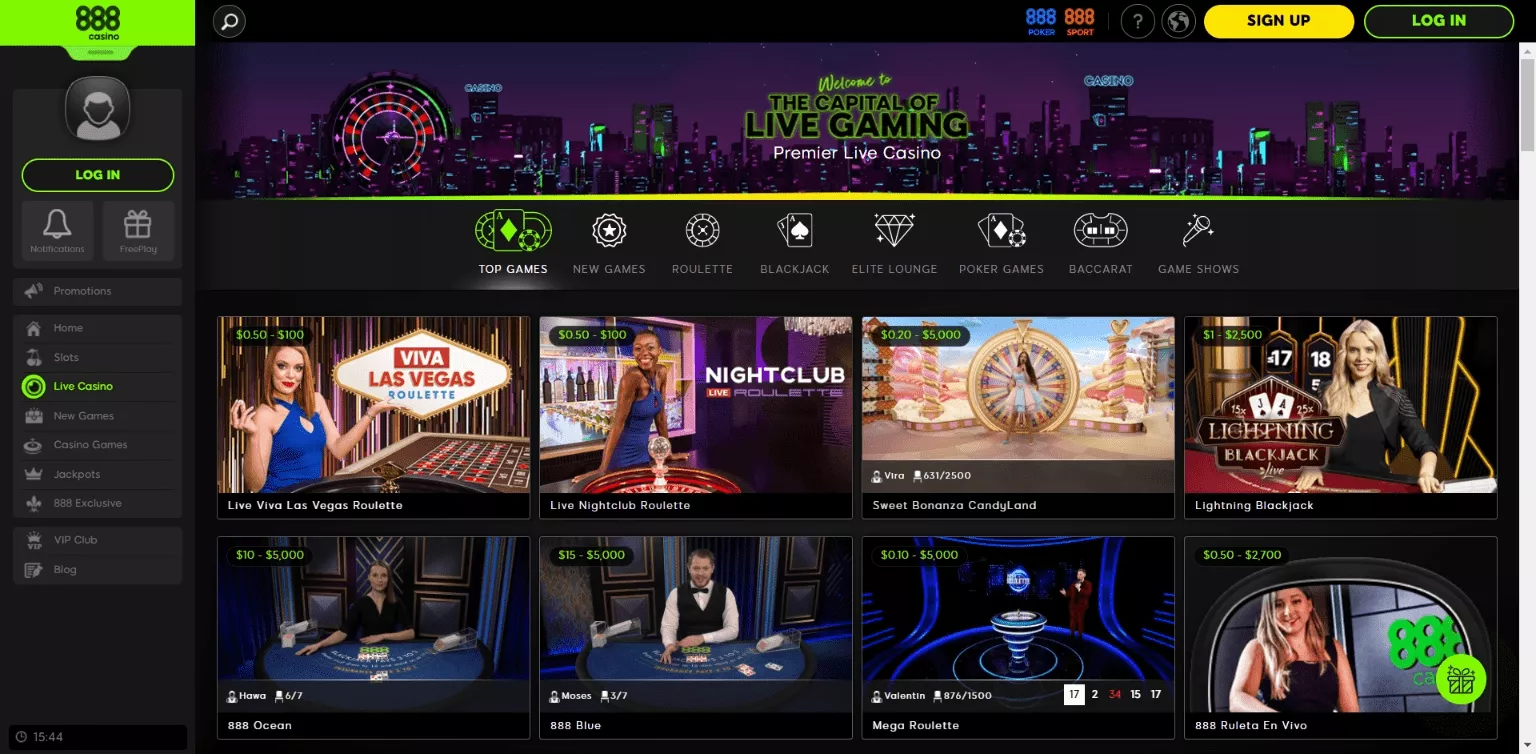Click the globe language icon
1536x754 pixels.
(1179, 21)
